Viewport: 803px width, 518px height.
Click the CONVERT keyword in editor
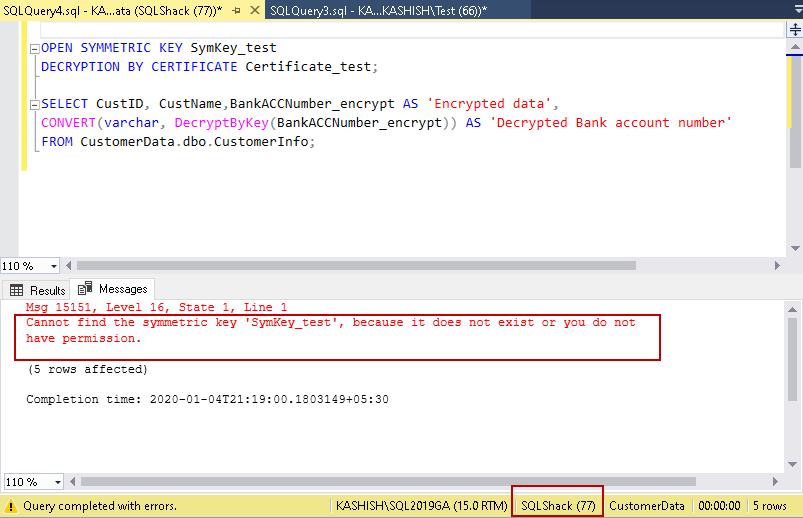click(68, 123)
